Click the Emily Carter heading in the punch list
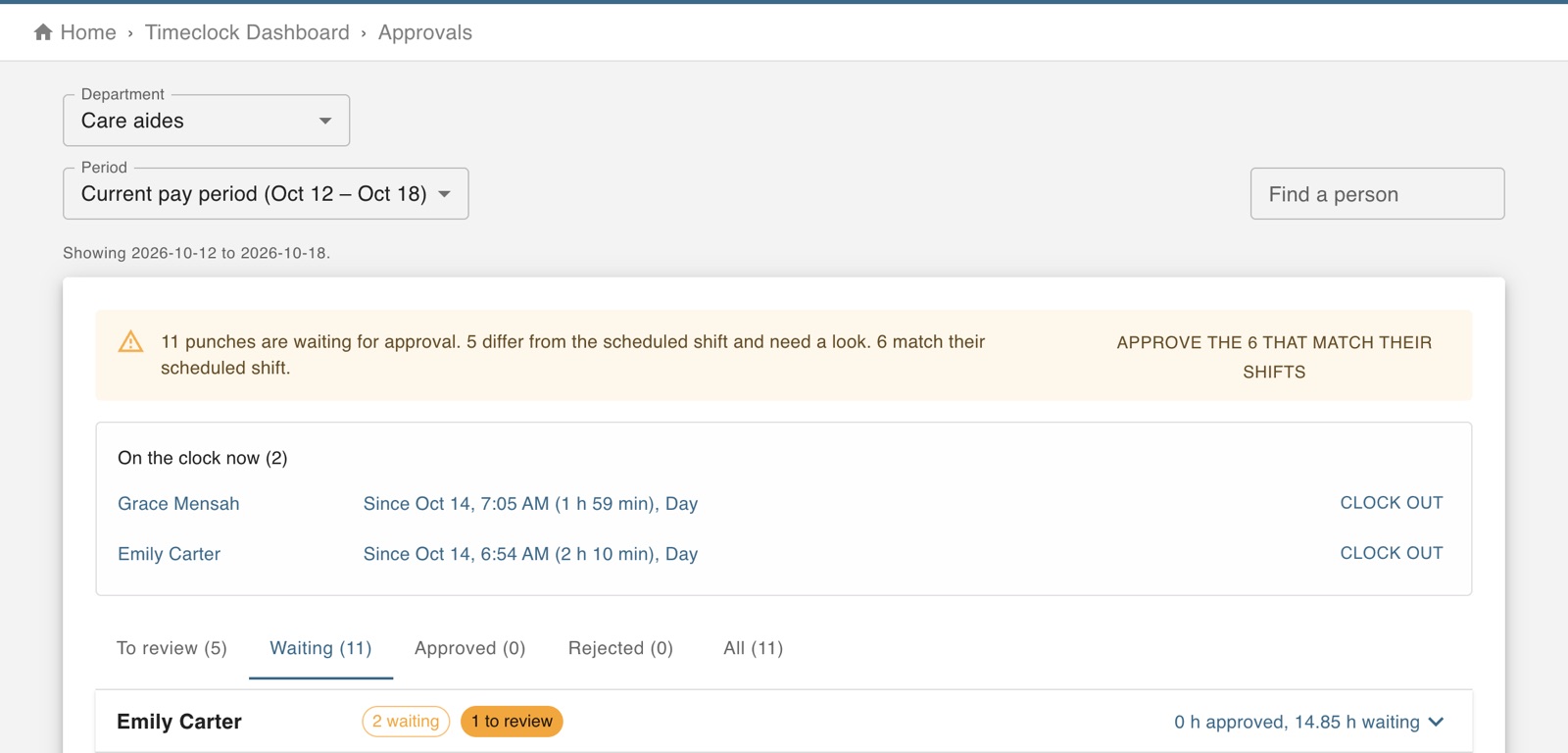 click(x=179, y=722)
